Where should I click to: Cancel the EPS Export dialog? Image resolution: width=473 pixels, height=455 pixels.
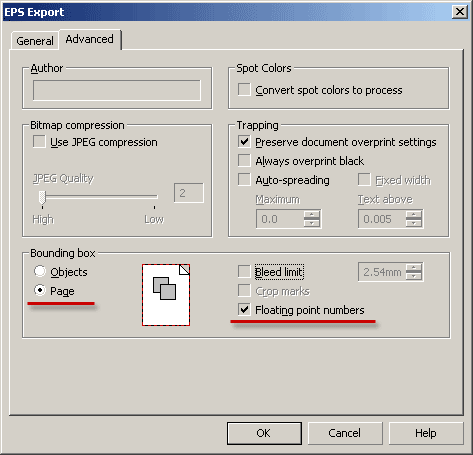345,433
